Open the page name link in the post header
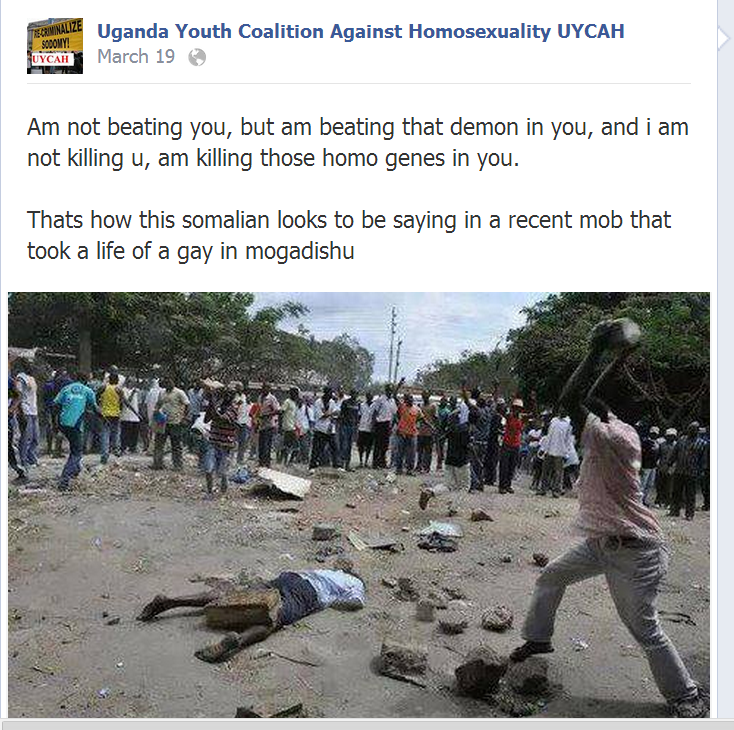Screen dimensions: 734x730 [360, 31]
